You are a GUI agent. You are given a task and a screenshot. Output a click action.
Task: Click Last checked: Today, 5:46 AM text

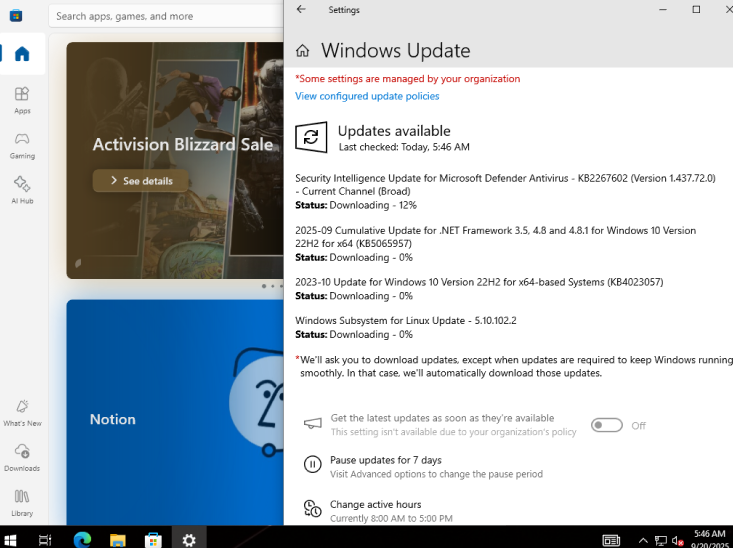pos(404,147)
